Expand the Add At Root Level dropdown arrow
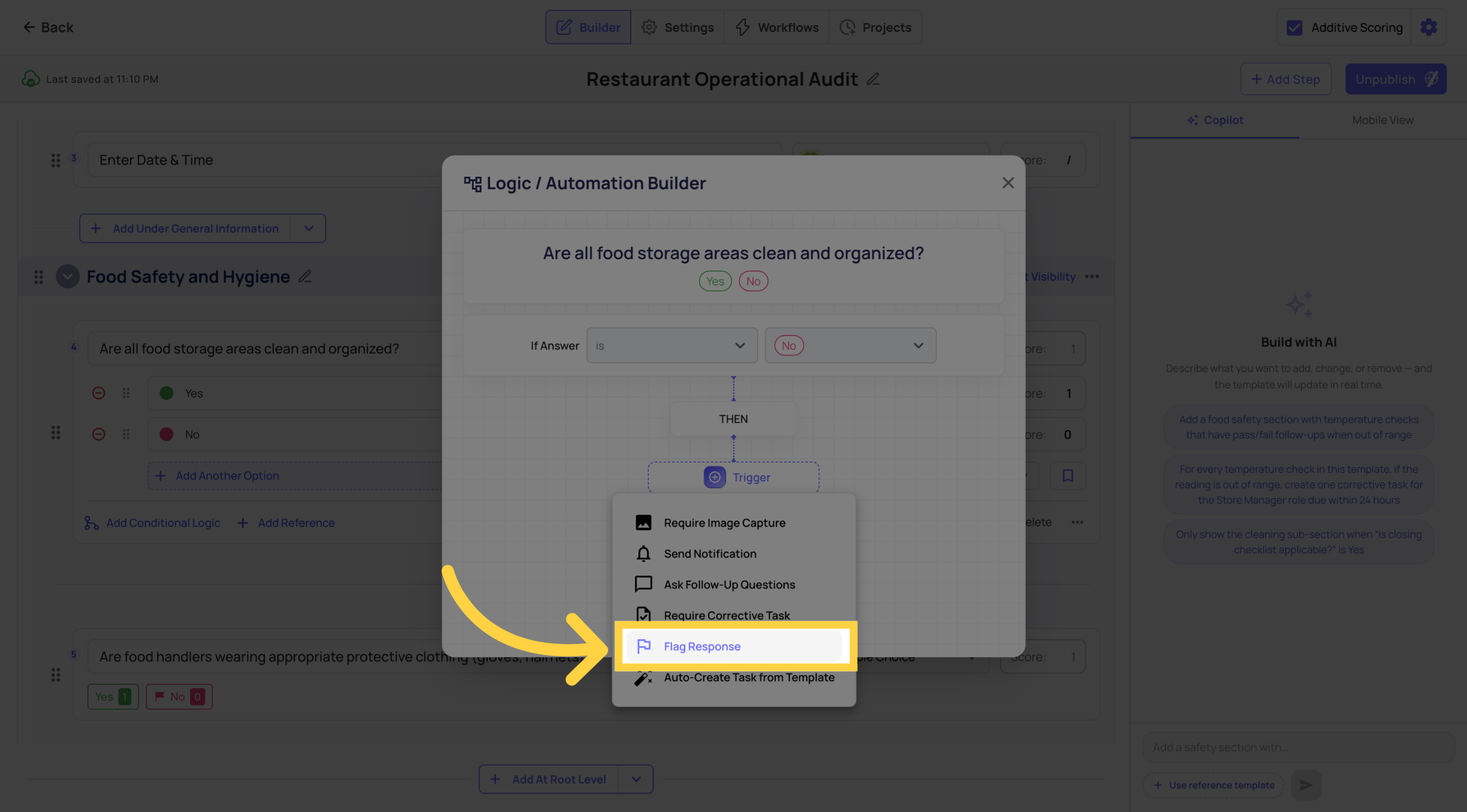 pos(635,779)
